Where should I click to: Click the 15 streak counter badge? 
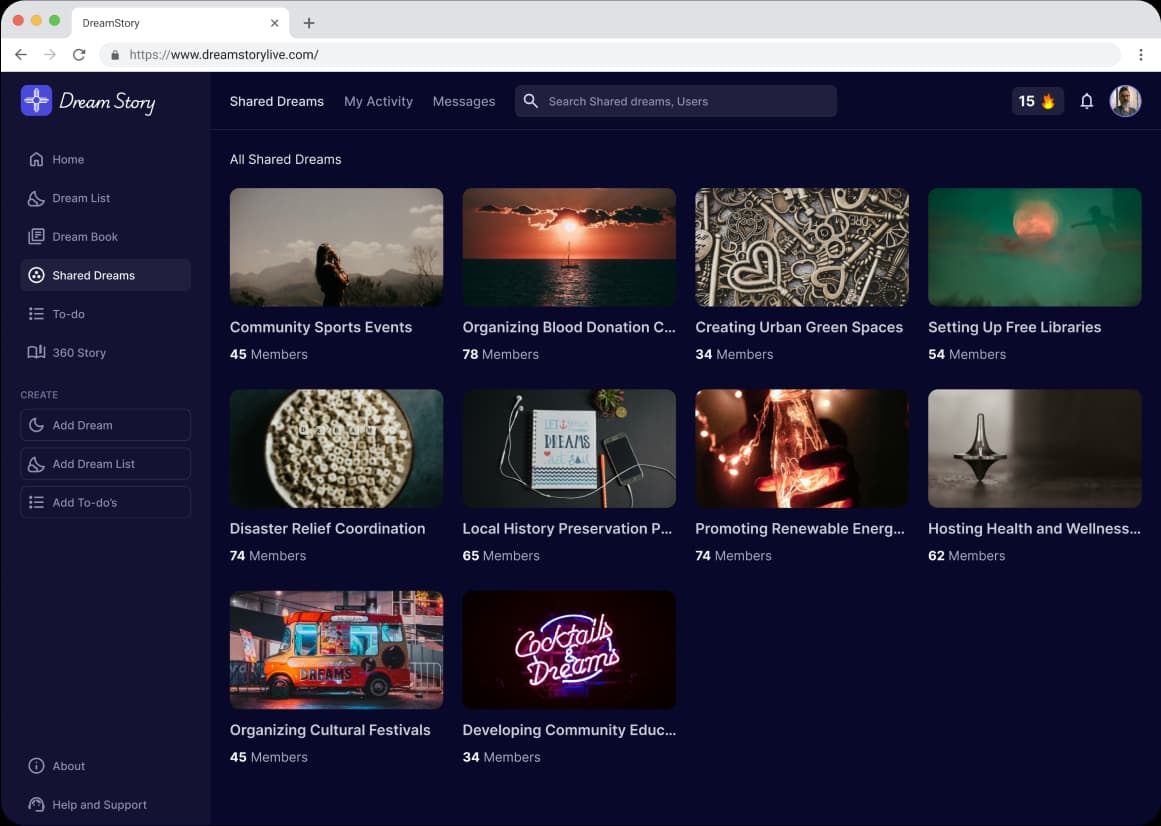click(1037, 101)
